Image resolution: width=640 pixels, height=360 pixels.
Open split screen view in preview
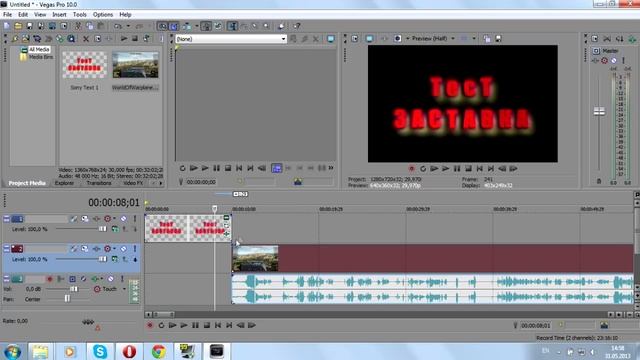point(398,39)
